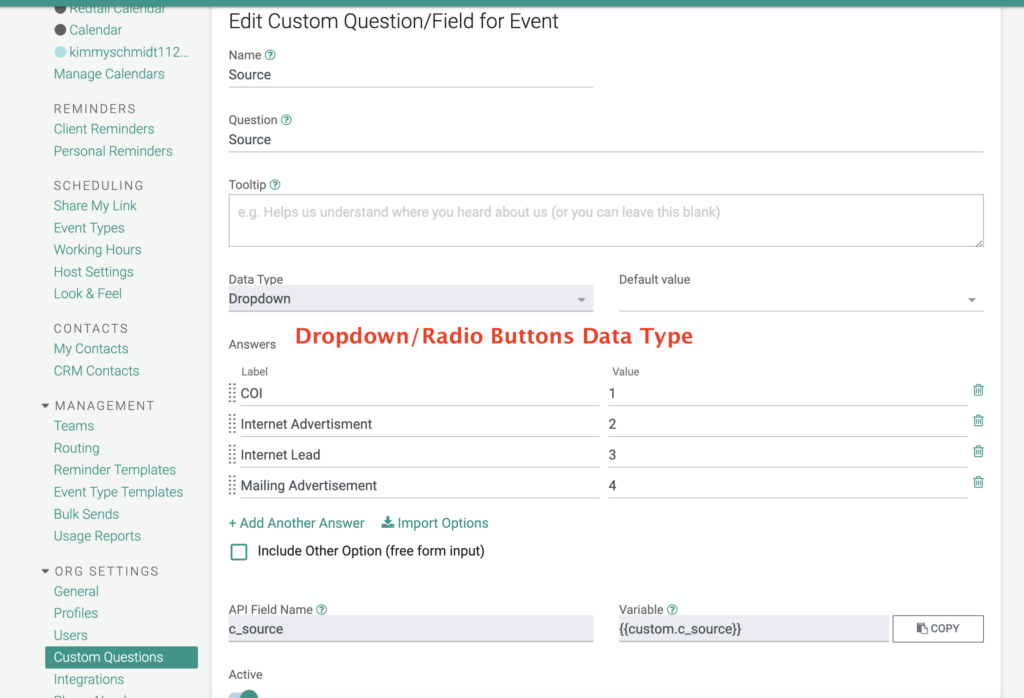Image resolution: width=1024 pixels, height=698 pixels.
Task: Edit value field containing 3
Action: (x=788, y=454)
